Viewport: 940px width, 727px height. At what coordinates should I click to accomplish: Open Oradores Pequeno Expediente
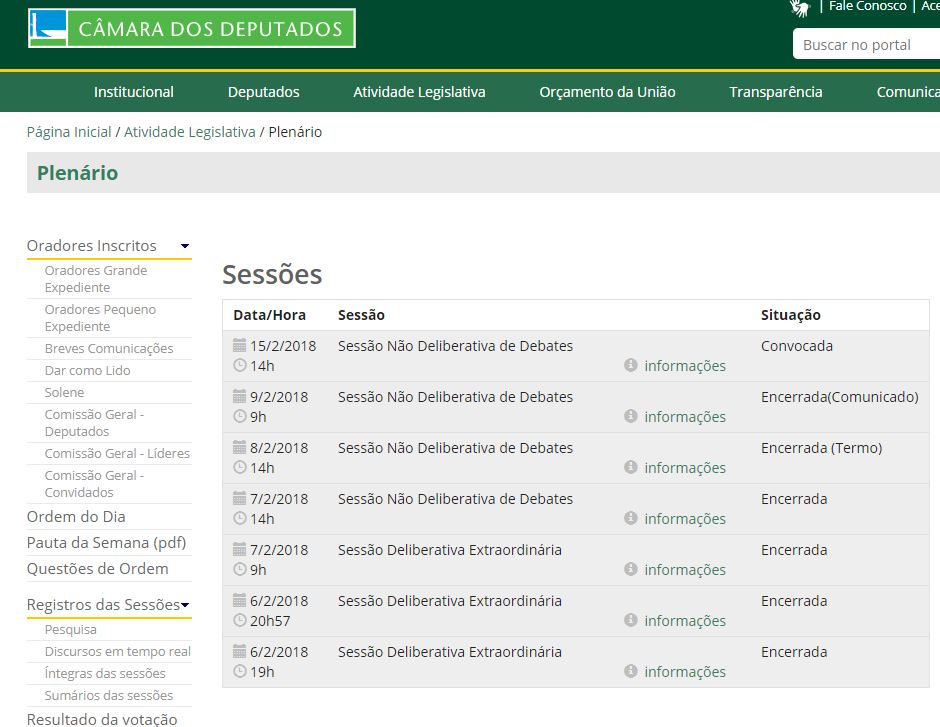click(100, 318)
